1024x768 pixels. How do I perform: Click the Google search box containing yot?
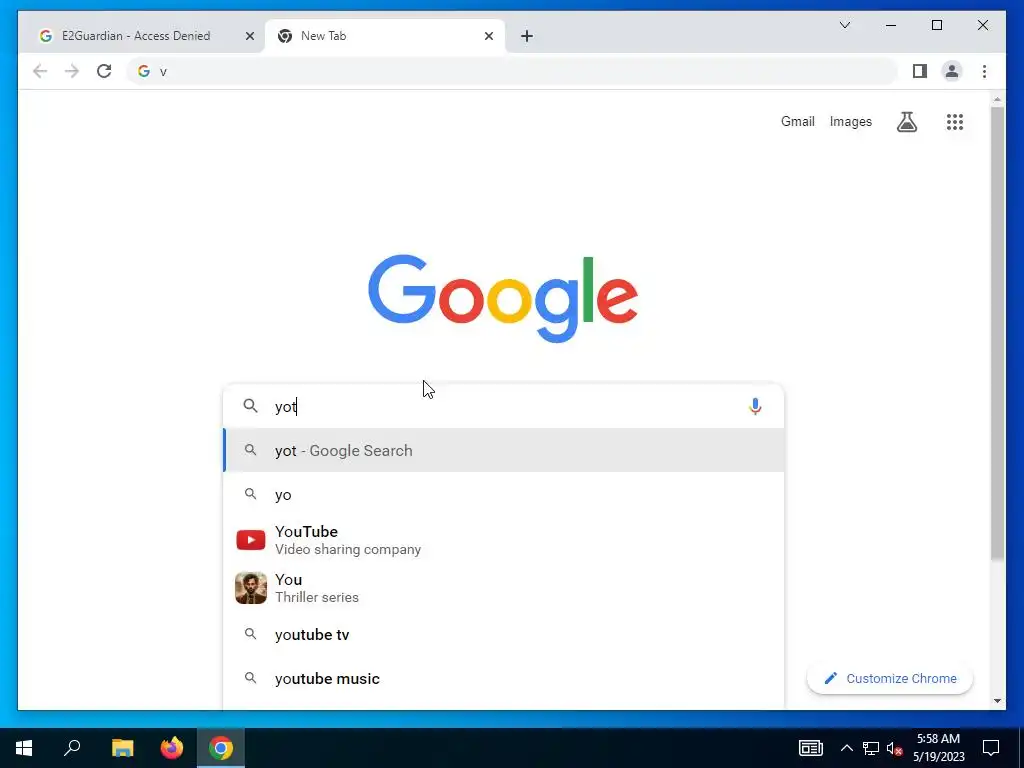pos(503,406)
